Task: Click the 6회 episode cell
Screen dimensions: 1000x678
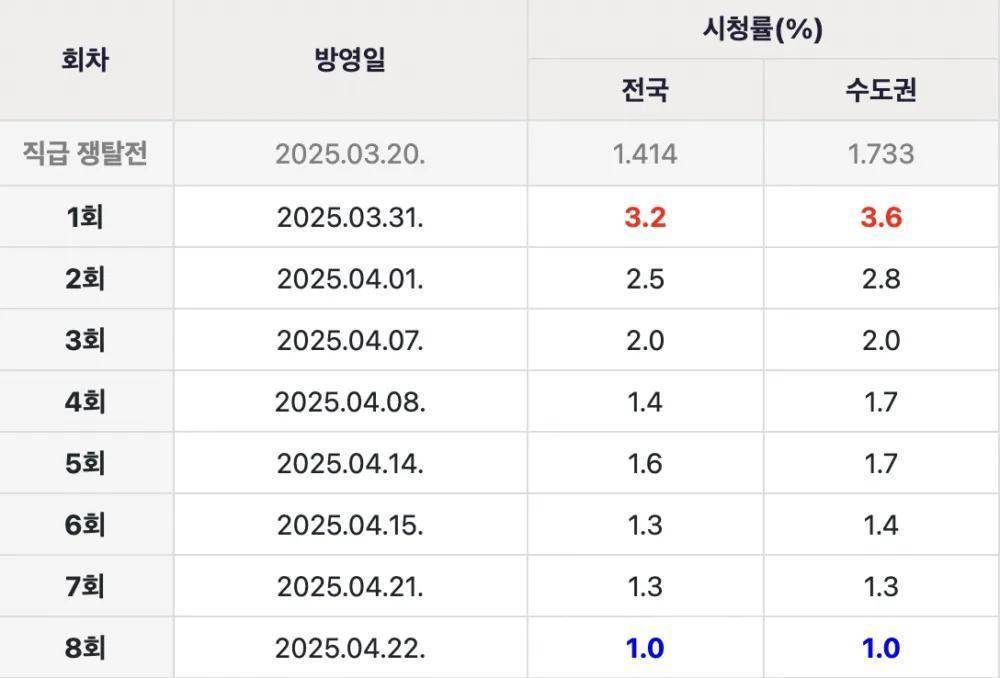Action: [x=85, y=525]
